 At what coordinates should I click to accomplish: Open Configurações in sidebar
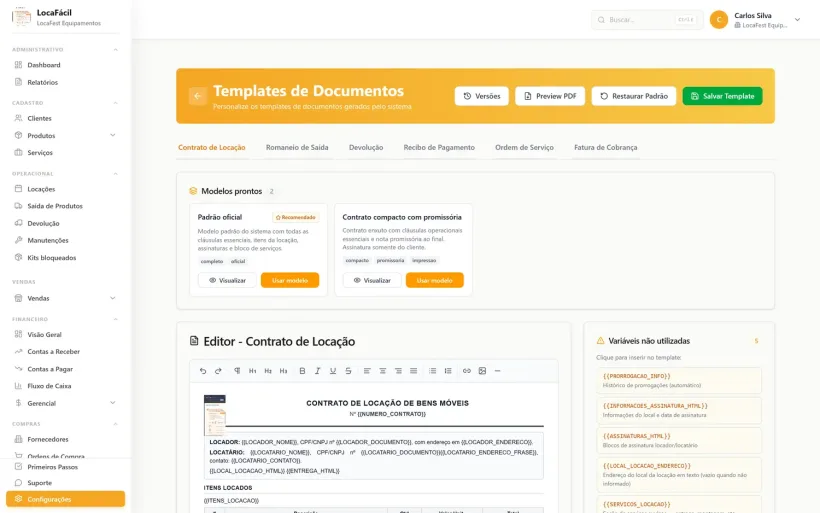coord(65,499)
